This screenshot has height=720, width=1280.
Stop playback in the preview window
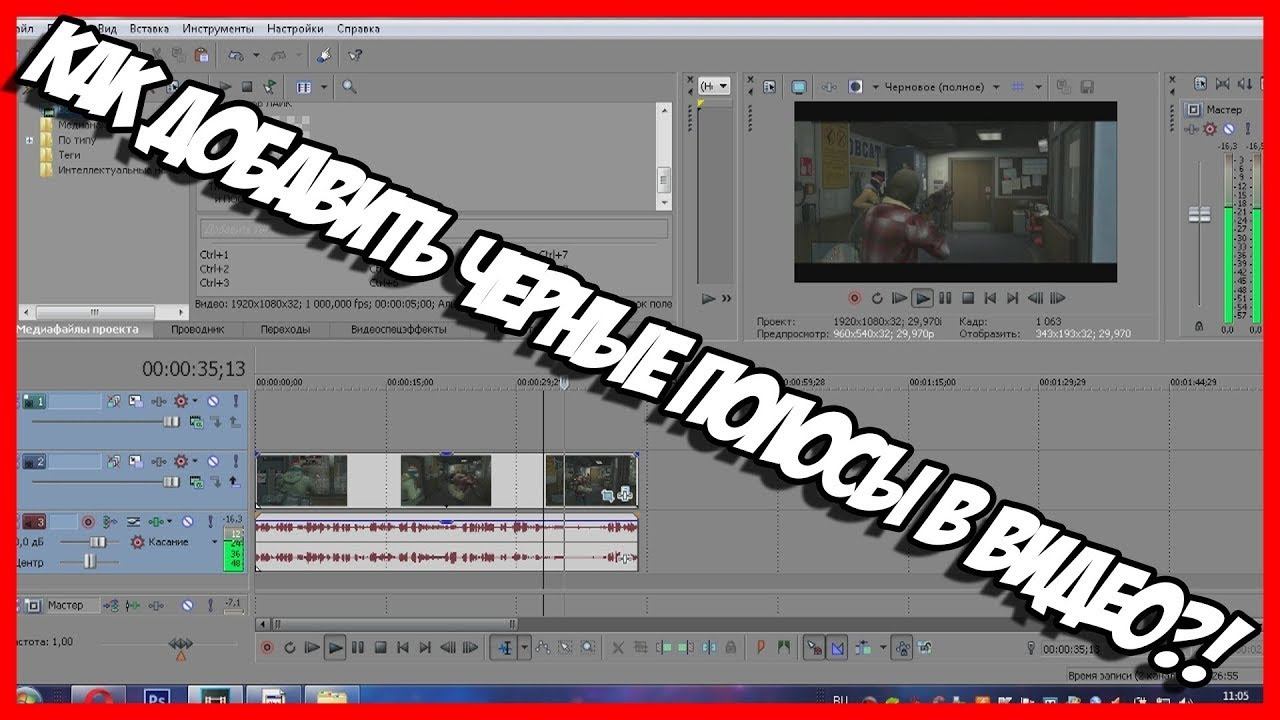tap(968, 297)
